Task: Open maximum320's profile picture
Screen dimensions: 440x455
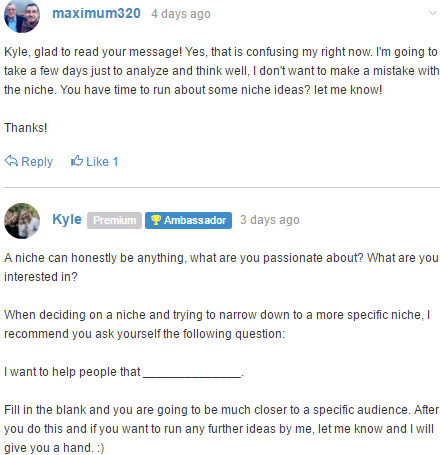Action: pos(22,15)
